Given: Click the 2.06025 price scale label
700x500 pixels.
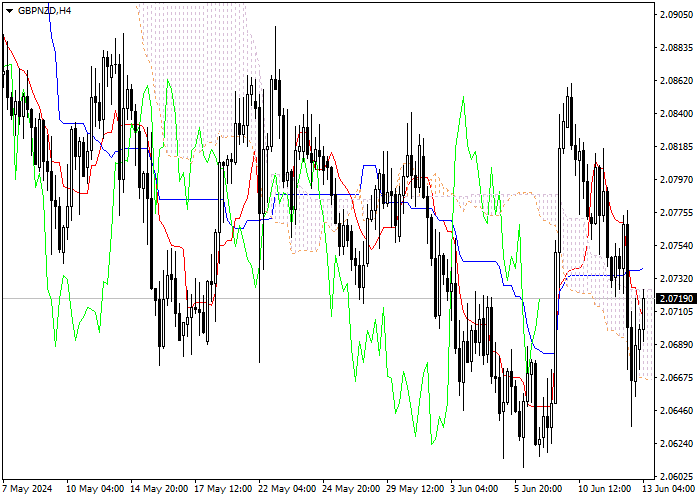Looking at the screenshot, I should (x=676, y=476).
